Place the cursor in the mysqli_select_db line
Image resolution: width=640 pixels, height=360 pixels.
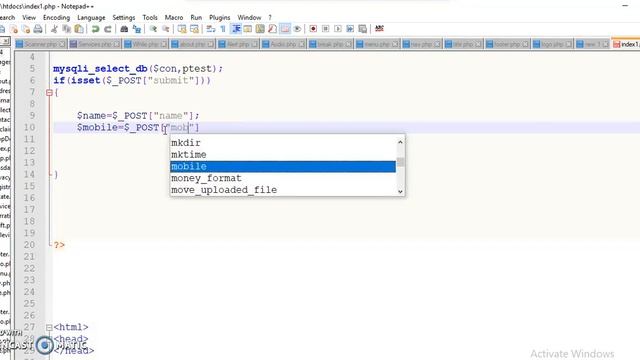[x=138, y=69]
